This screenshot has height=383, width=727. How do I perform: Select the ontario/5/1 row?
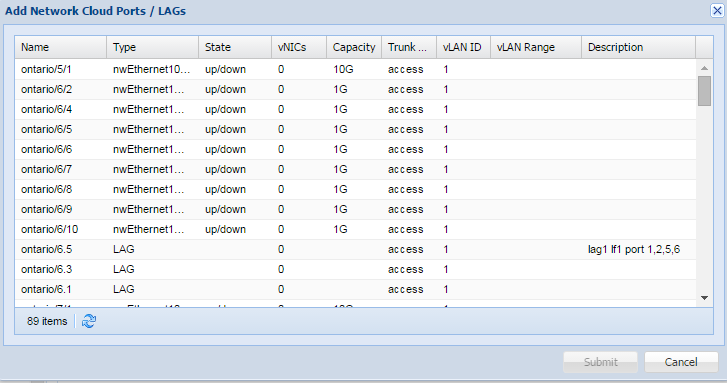[355, 70]
